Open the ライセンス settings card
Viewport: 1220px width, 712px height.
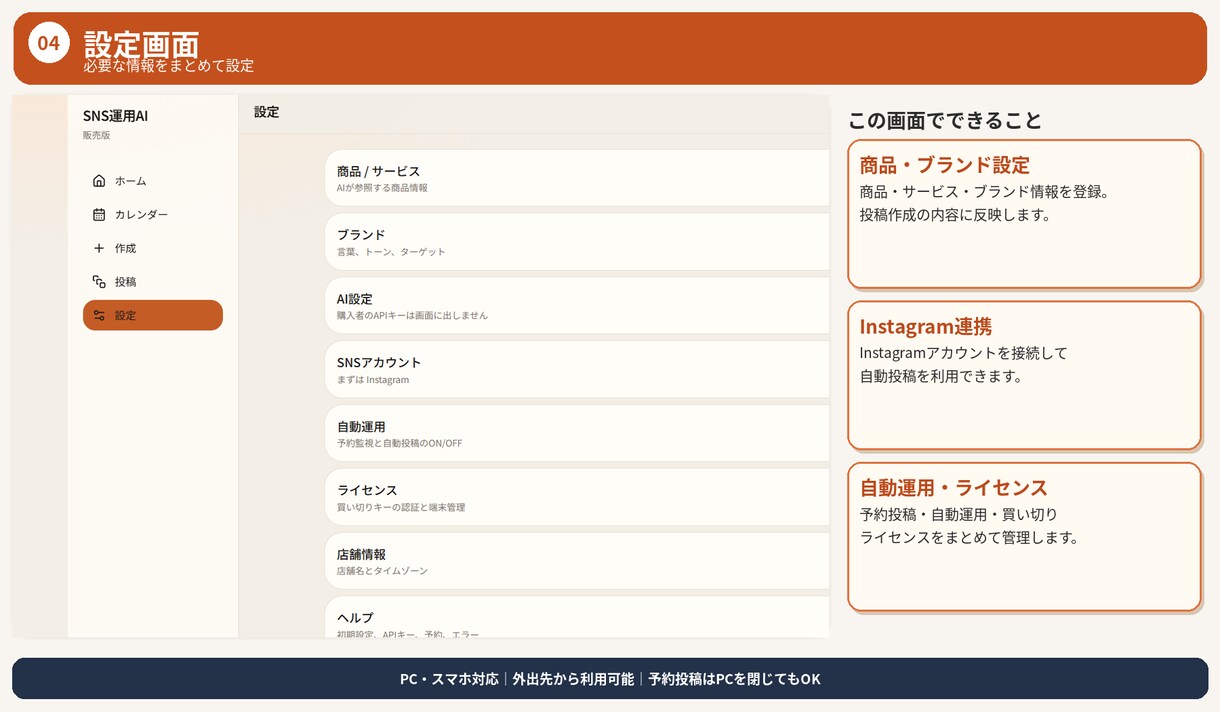pos(577,498)
